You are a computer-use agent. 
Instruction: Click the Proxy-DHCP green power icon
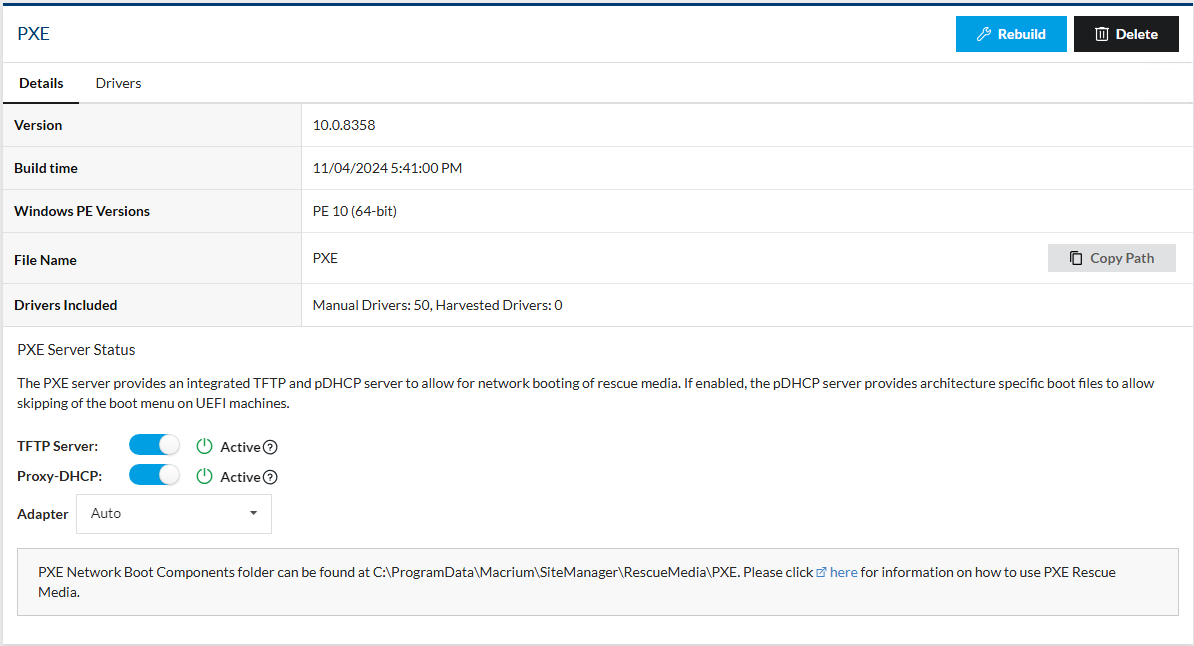204,476
